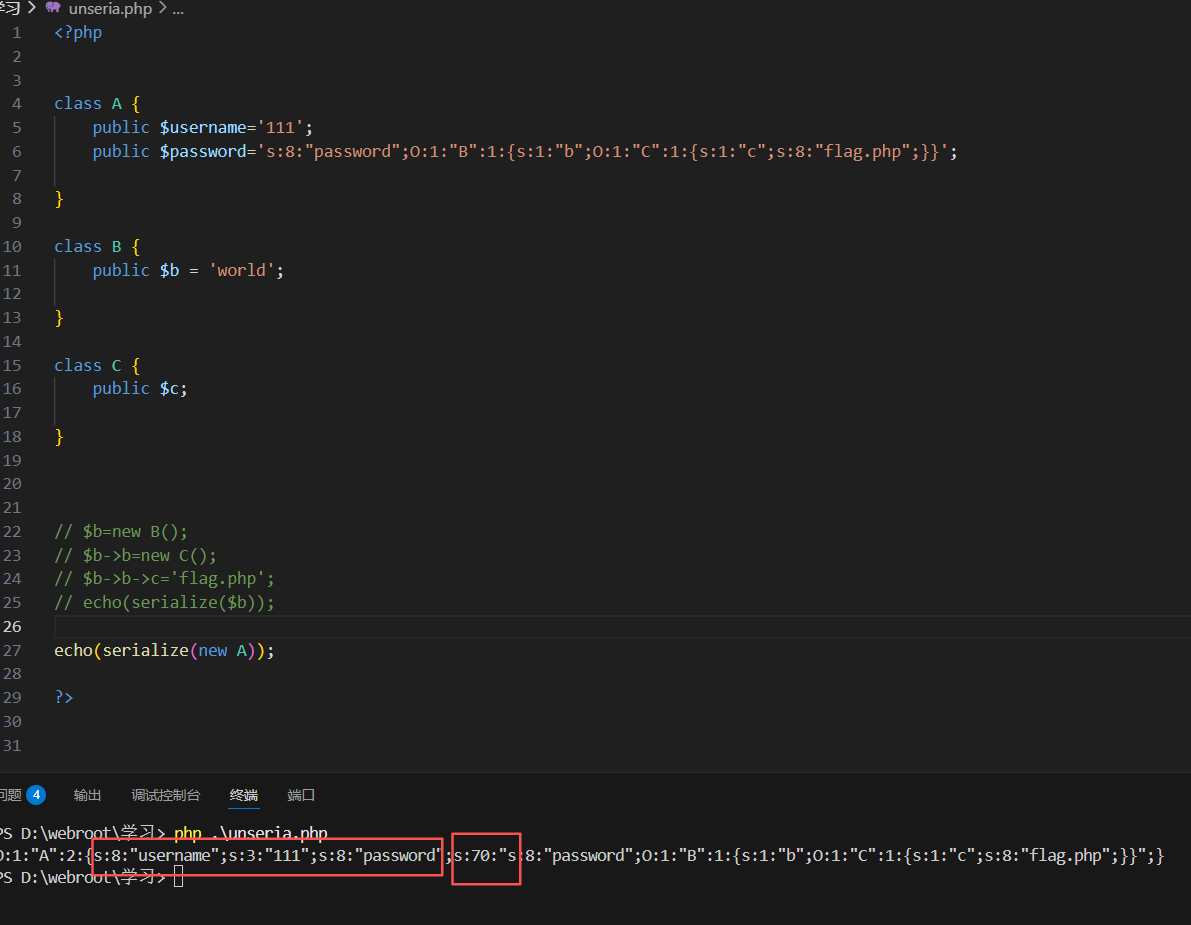Click the comment "// $b->b->c='flag.php';"
Viewport: 1191px width, 925px height.
[164, 579]
